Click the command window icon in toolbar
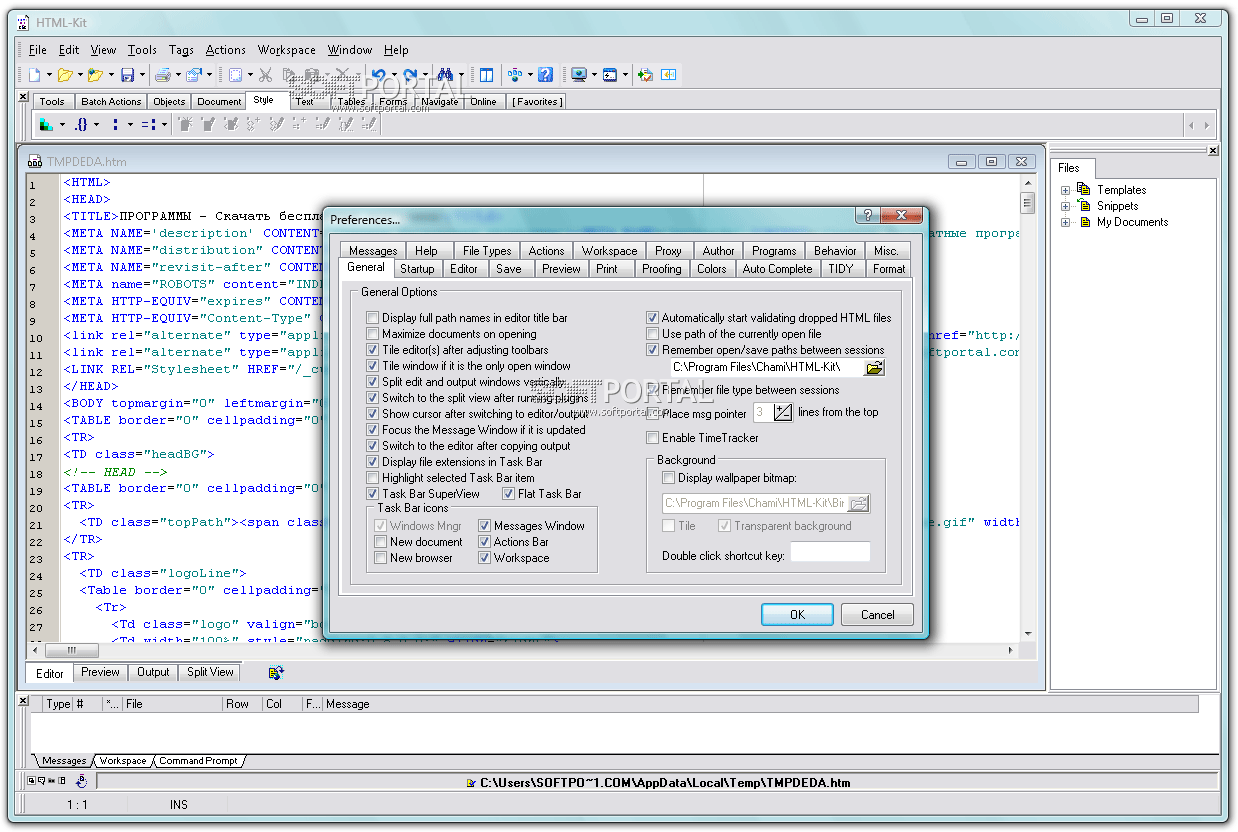 tap(610, 75)
